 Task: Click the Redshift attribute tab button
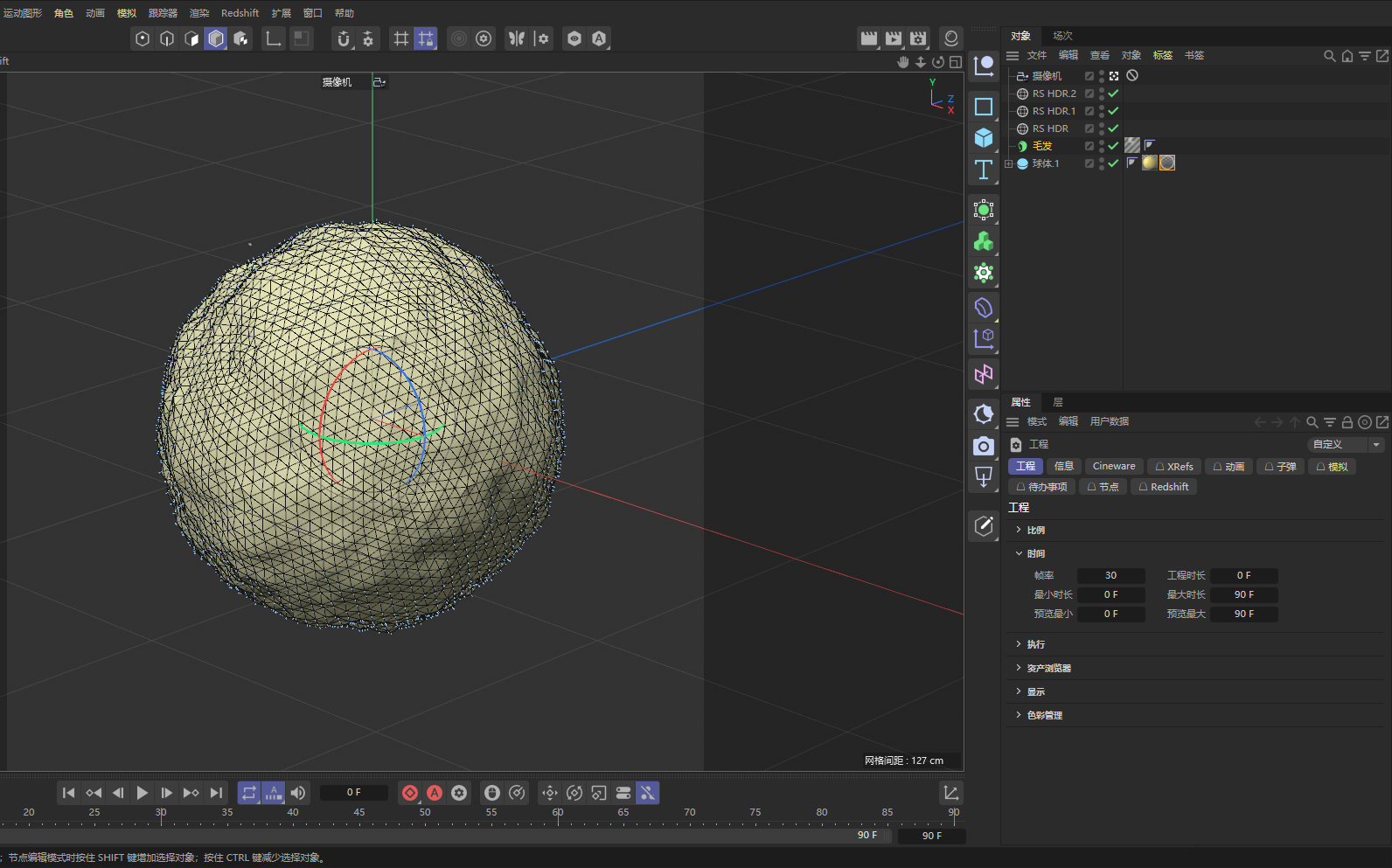click(x=1164, y=487)
